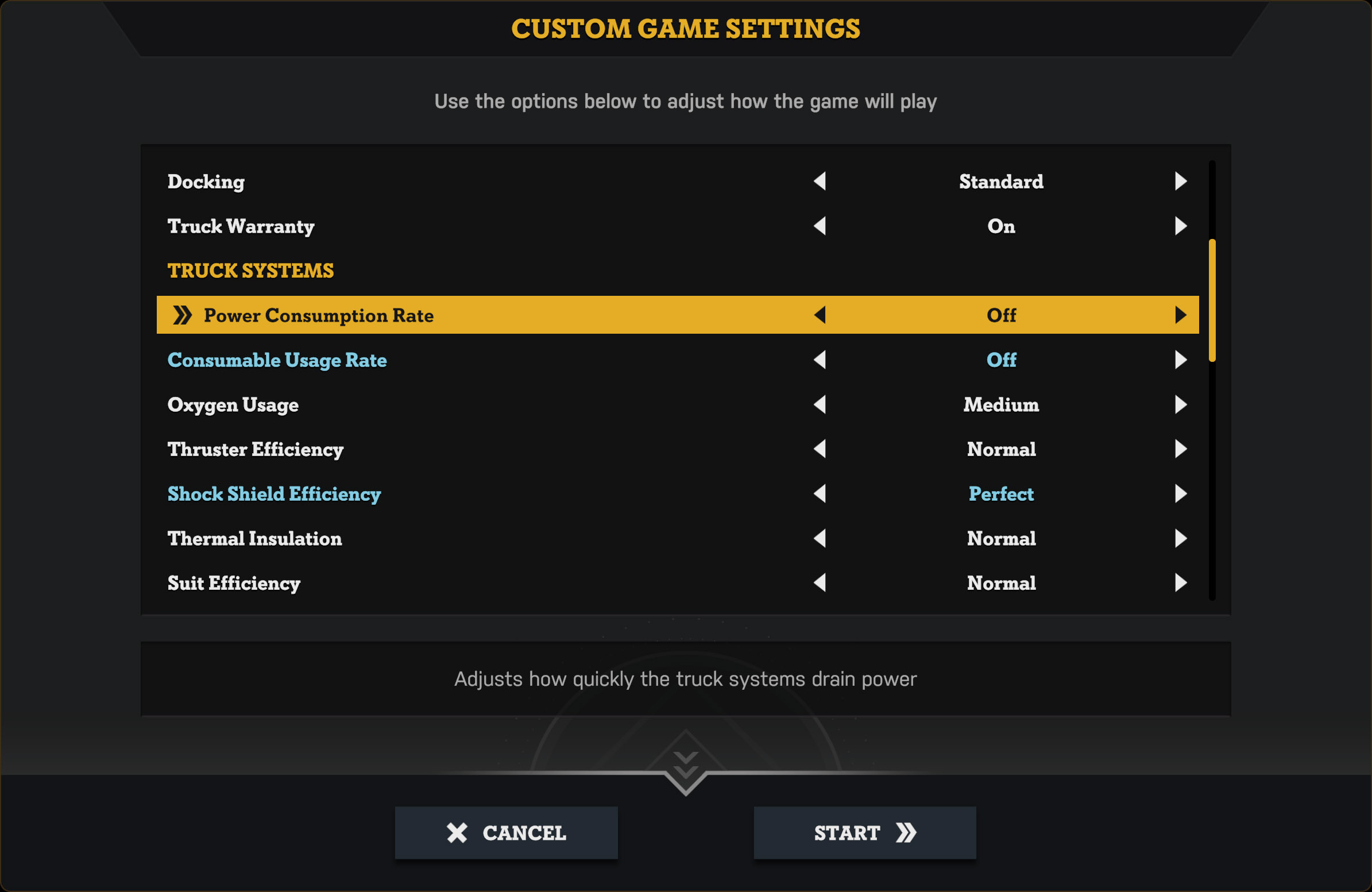Click the Power Consumption Rate label
Image resolution: width=1372 pixels, height=892 pixels.
coord(318,315)
